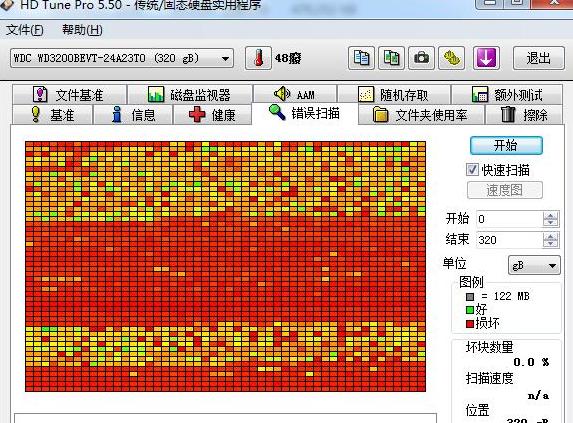Click the 开始 scan button
Image resolution: width=573 pixels, height=423 pixels.
[506, 145]
